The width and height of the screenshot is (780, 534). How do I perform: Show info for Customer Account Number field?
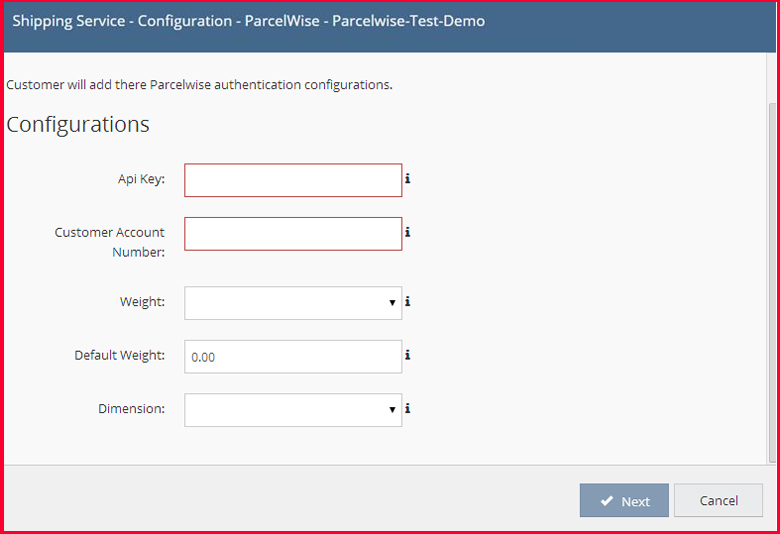pos(407,232)
